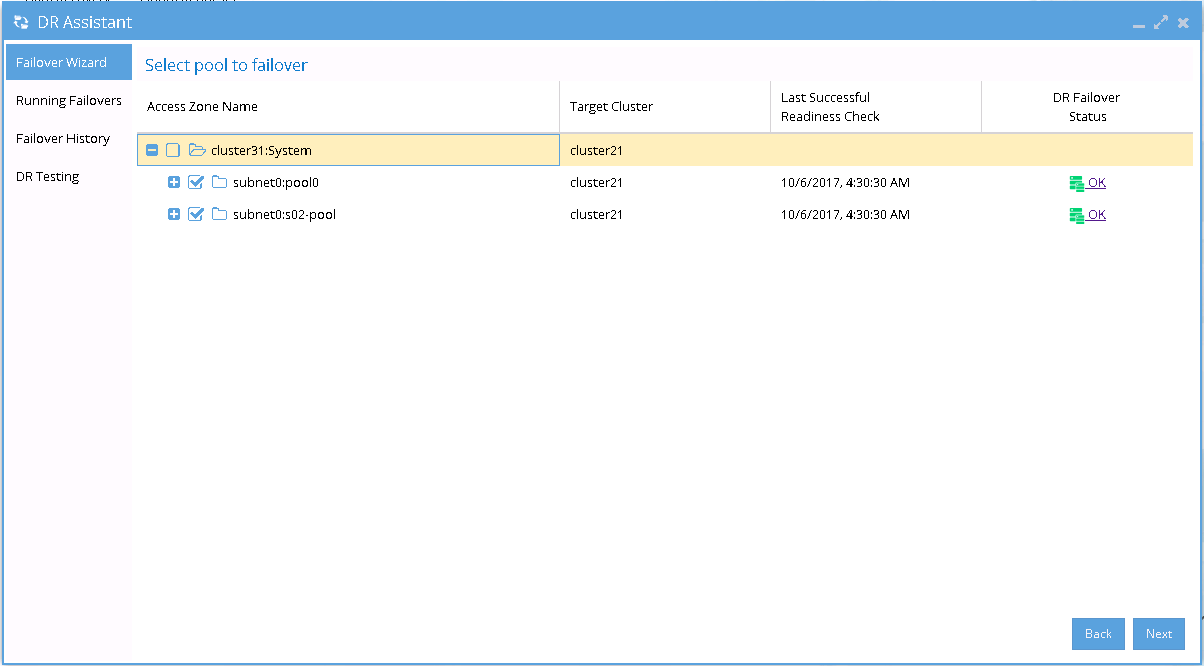
Task: Collapse the cluster31:System tree node
Action: (x=152, y=150)
